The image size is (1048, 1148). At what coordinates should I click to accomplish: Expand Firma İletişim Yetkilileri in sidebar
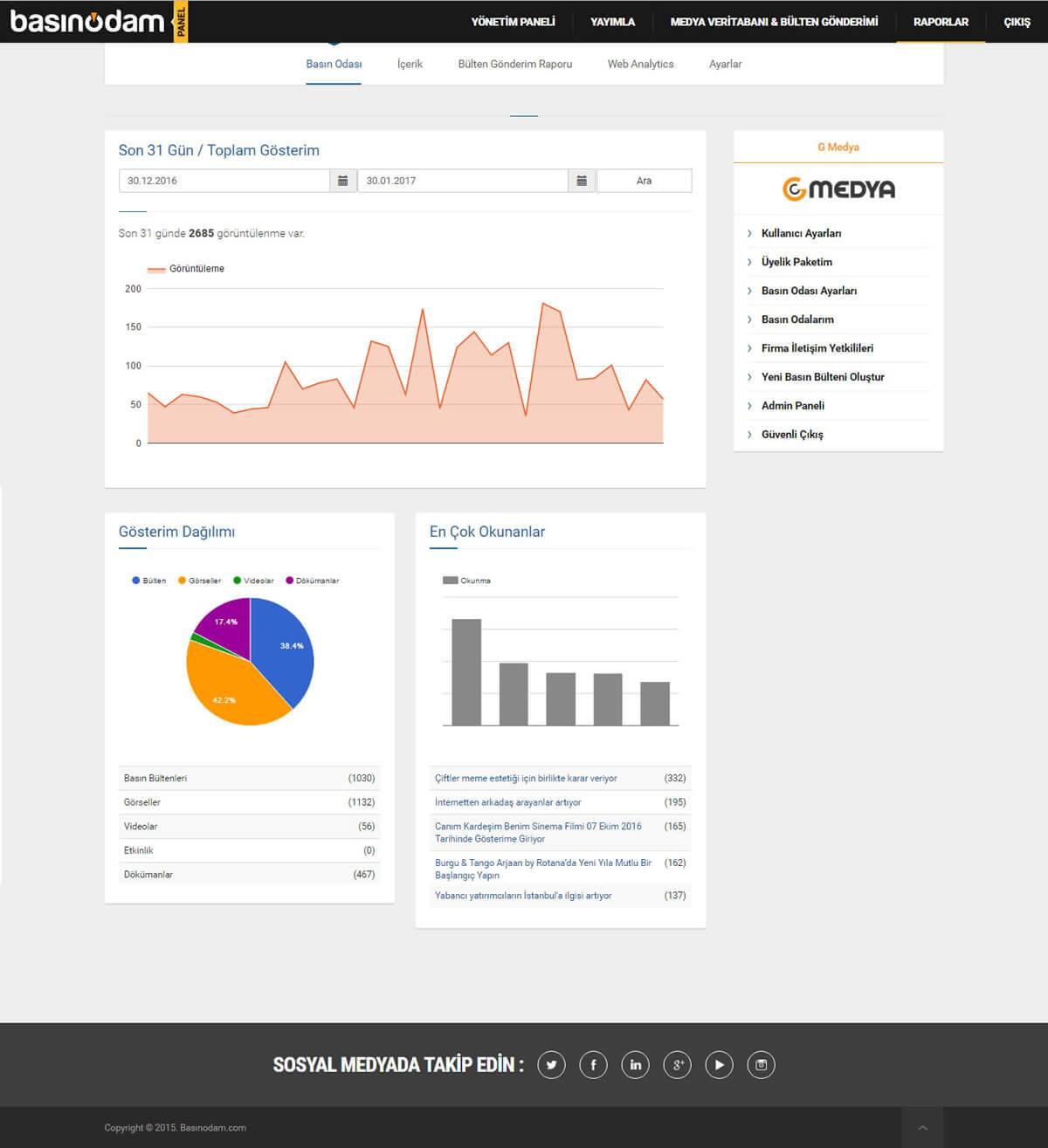(817, 348)
